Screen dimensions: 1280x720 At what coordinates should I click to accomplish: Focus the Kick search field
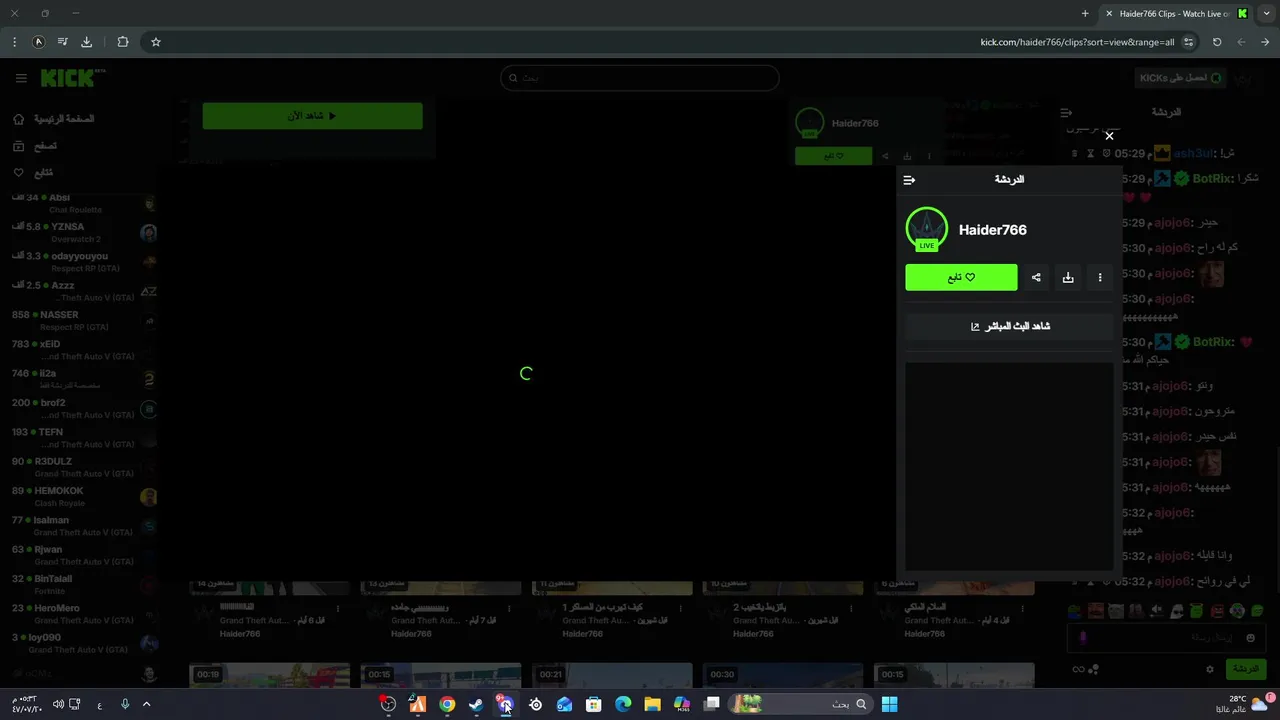(x=640, y=78)
